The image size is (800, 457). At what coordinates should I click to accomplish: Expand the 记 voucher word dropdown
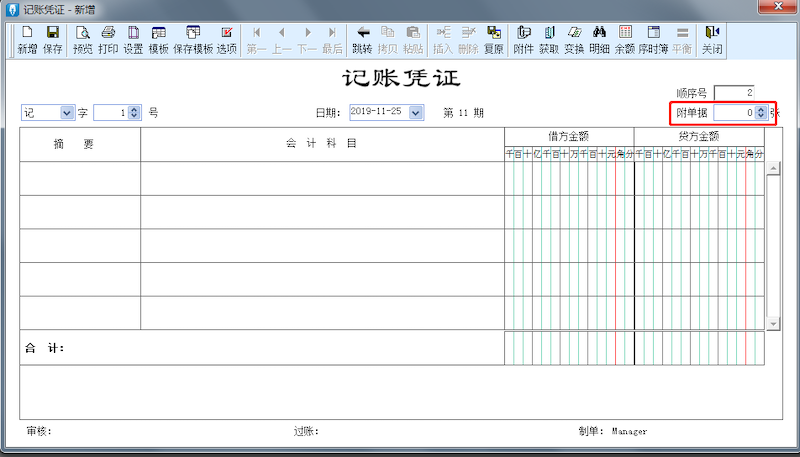pos(67,112)
